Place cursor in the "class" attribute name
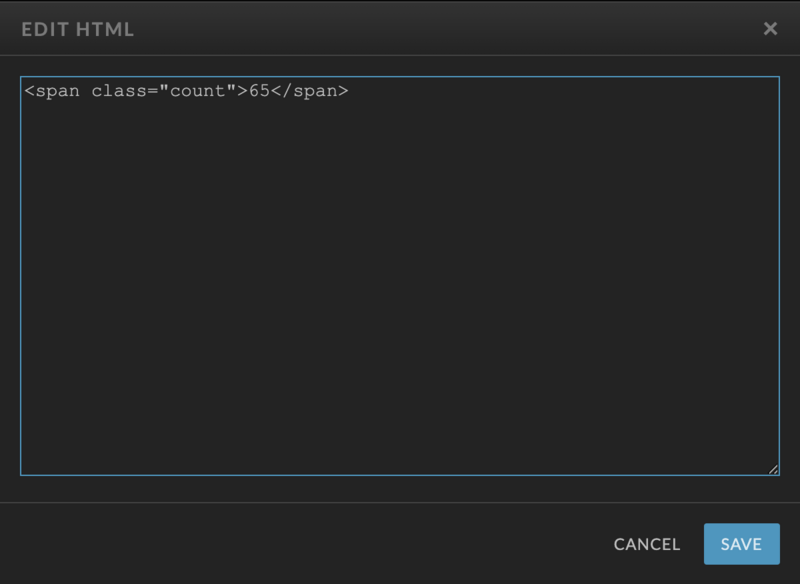Viewport: 800px width, 584px height. click(x=119, y=91)
